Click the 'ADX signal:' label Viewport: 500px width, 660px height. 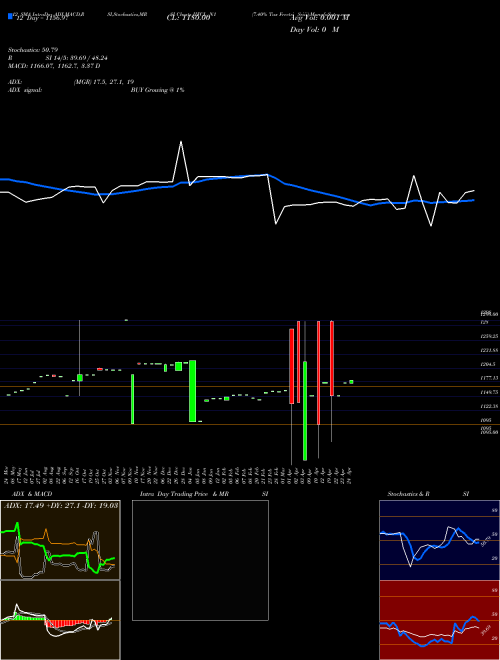tap(25, 90)
